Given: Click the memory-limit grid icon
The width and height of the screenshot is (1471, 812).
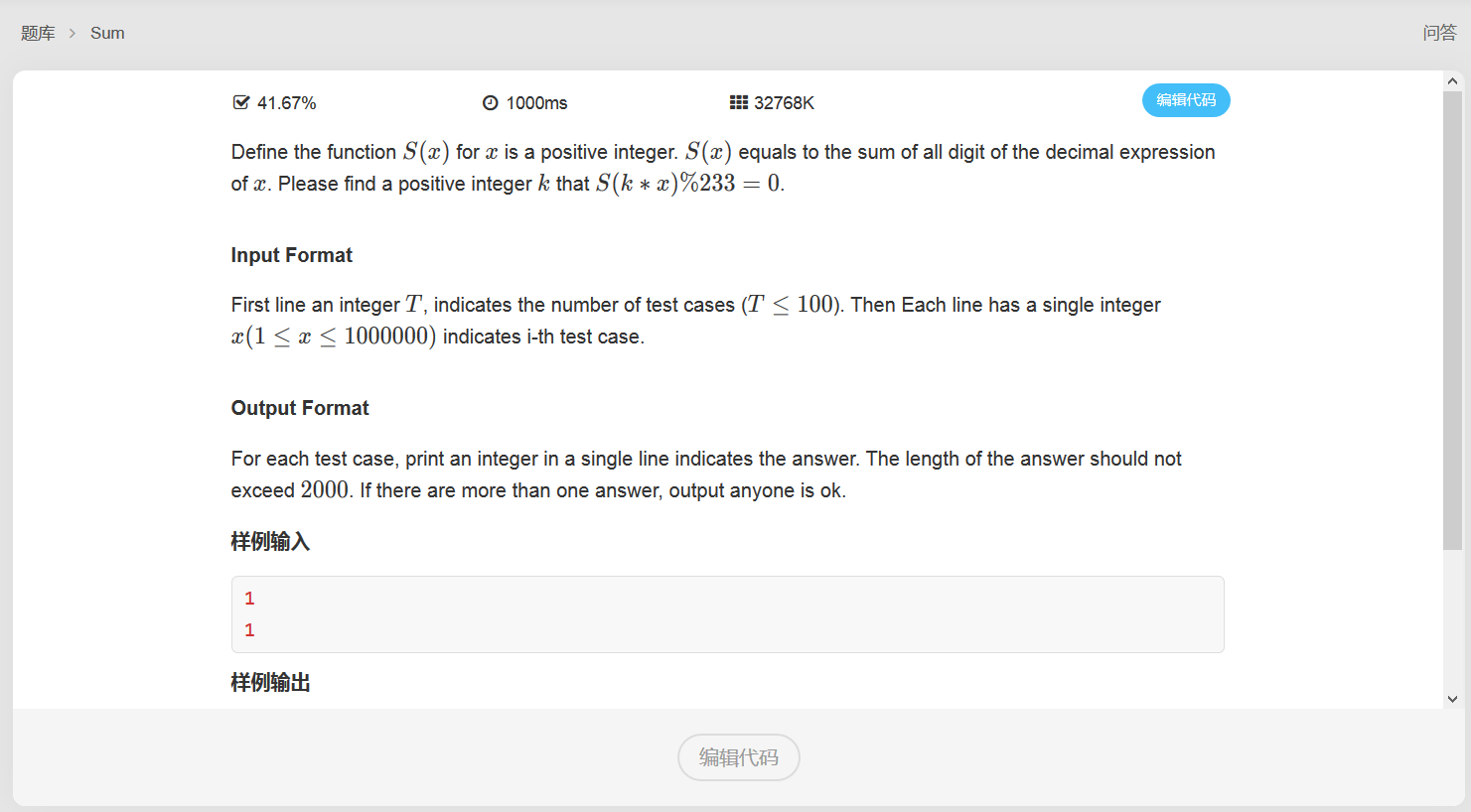Looking at the screenshot, I should tap(739, 102).
